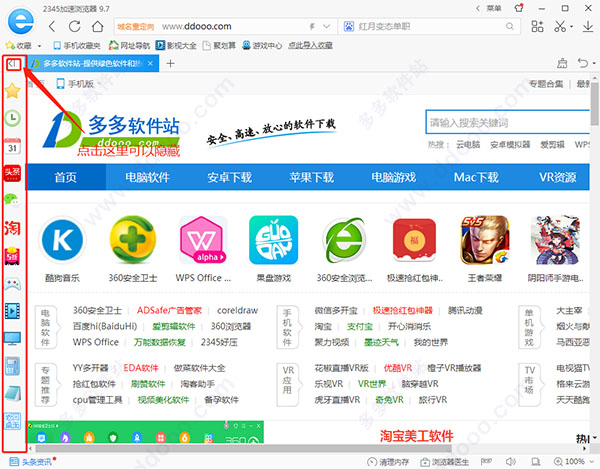Open the 手机收藏夹 bookmark
600x469 pixels.
[x=77, y=46]
